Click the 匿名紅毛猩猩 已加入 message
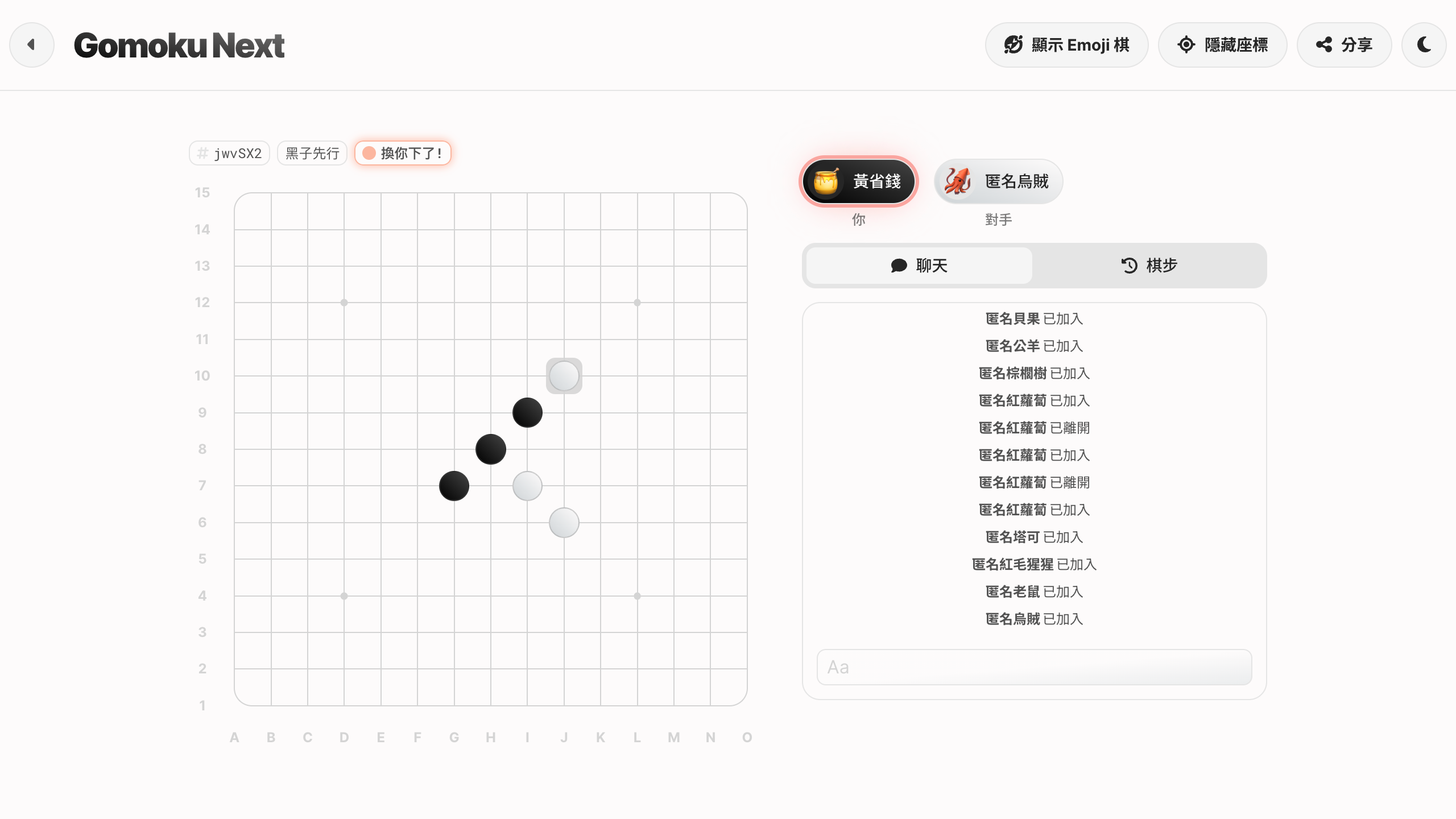 (1034, 564)
